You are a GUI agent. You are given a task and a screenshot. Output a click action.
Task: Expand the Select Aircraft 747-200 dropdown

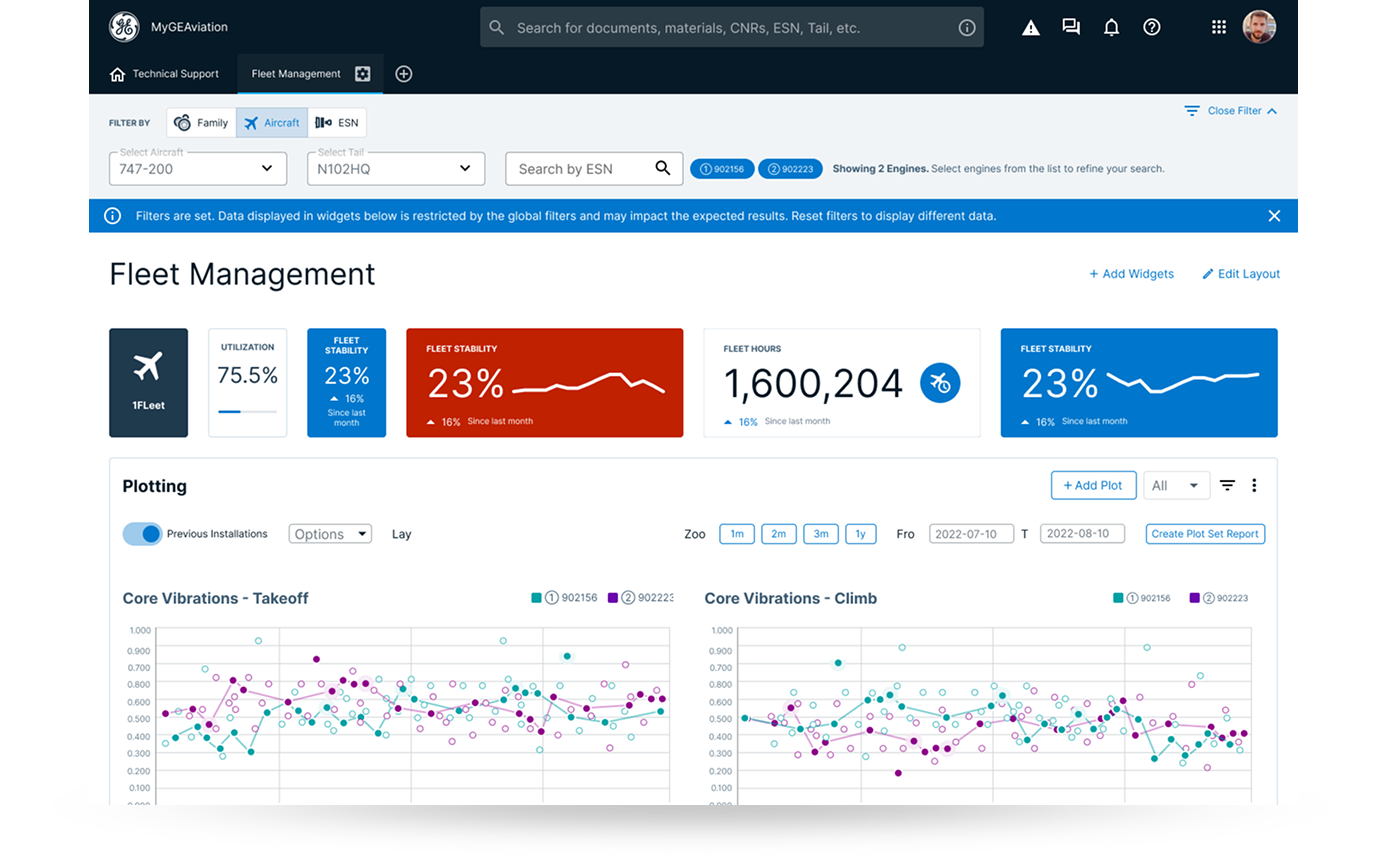198,169
